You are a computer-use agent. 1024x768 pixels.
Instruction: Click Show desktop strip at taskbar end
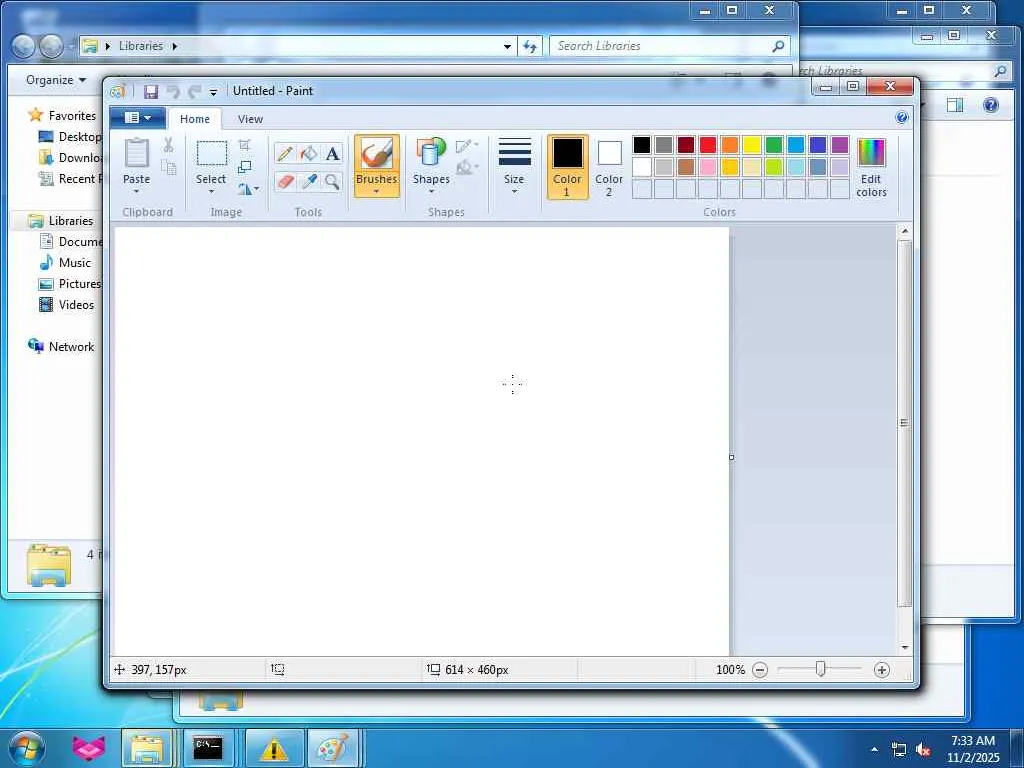[x=1018, y=748]
